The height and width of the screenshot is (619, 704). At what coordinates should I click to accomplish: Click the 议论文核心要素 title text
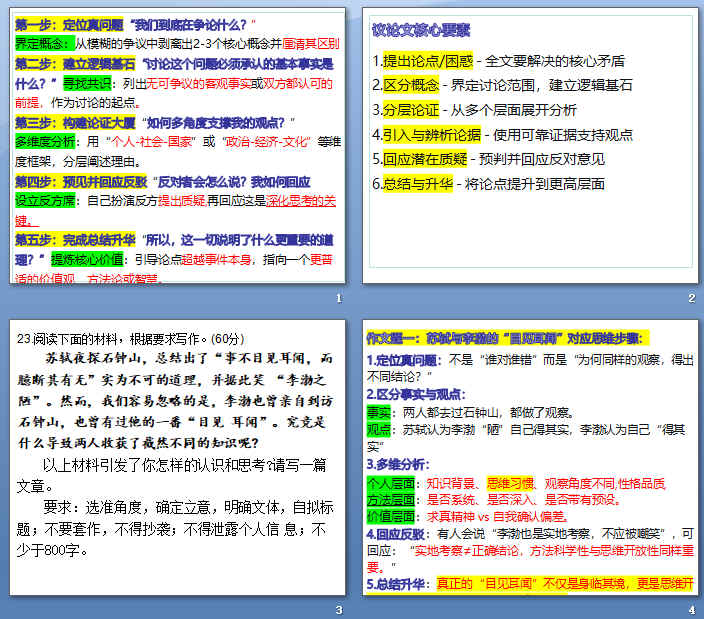coord(421,30)
